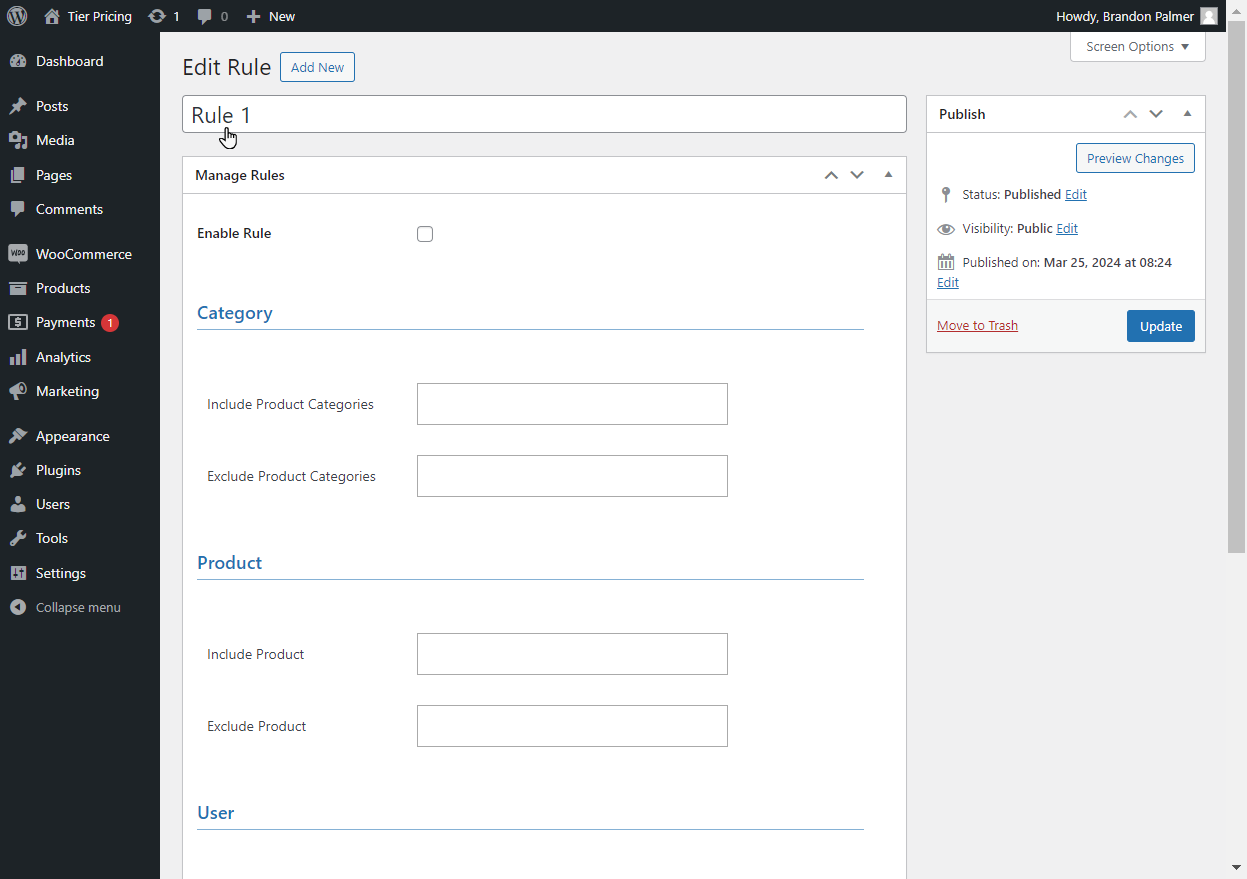This screenshot has height=879, width=1247.
Task: Click the Media icon in sidebar
Action: click(18, 140)
